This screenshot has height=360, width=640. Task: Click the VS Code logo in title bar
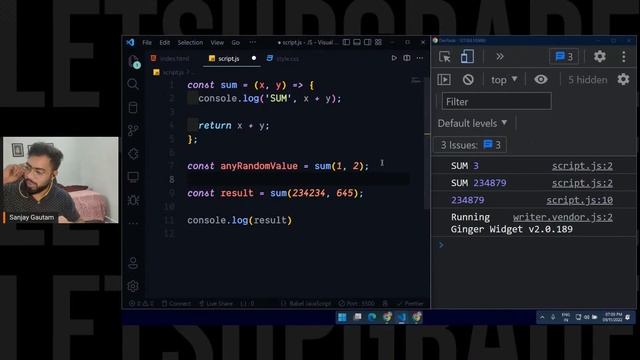pos(130,42)
